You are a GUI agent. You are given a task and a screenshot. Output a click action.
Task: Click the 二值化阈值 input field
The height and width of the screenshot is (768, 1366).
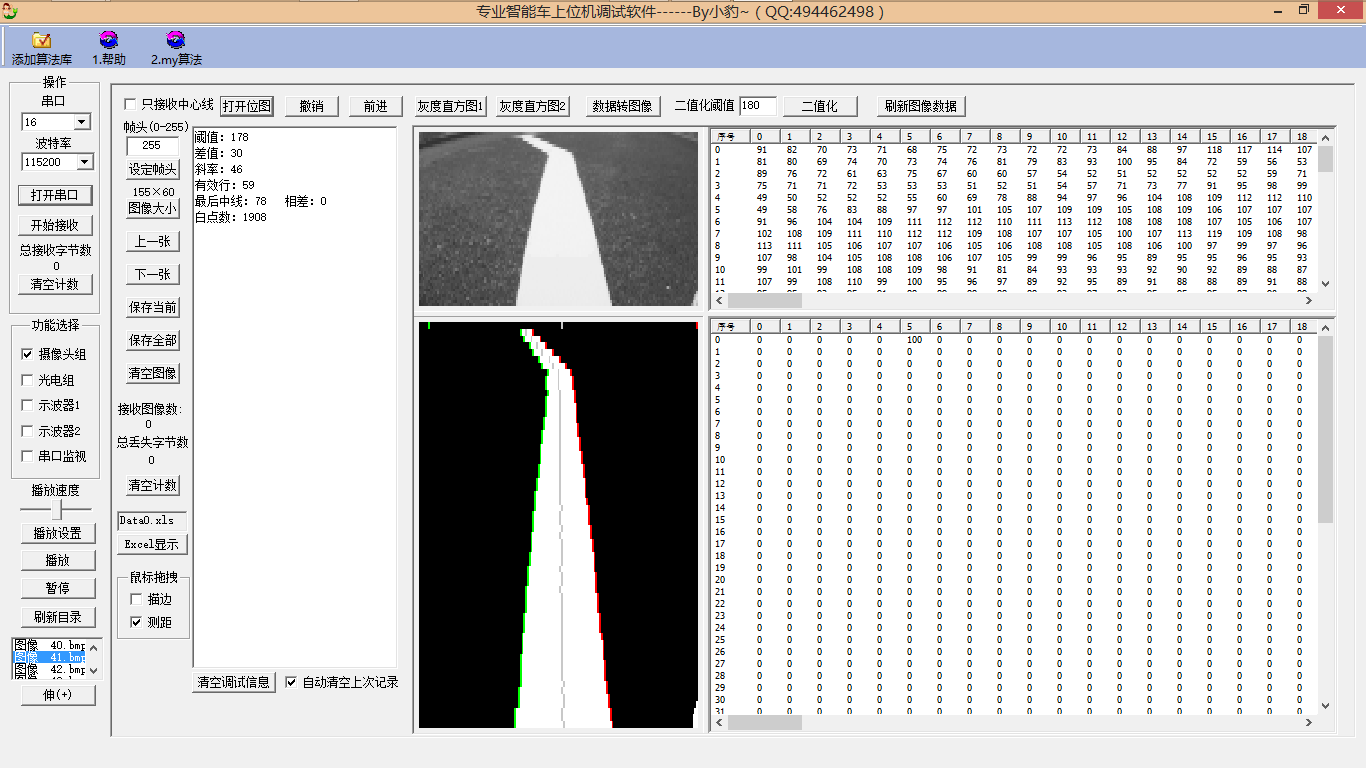click(758, 106)
